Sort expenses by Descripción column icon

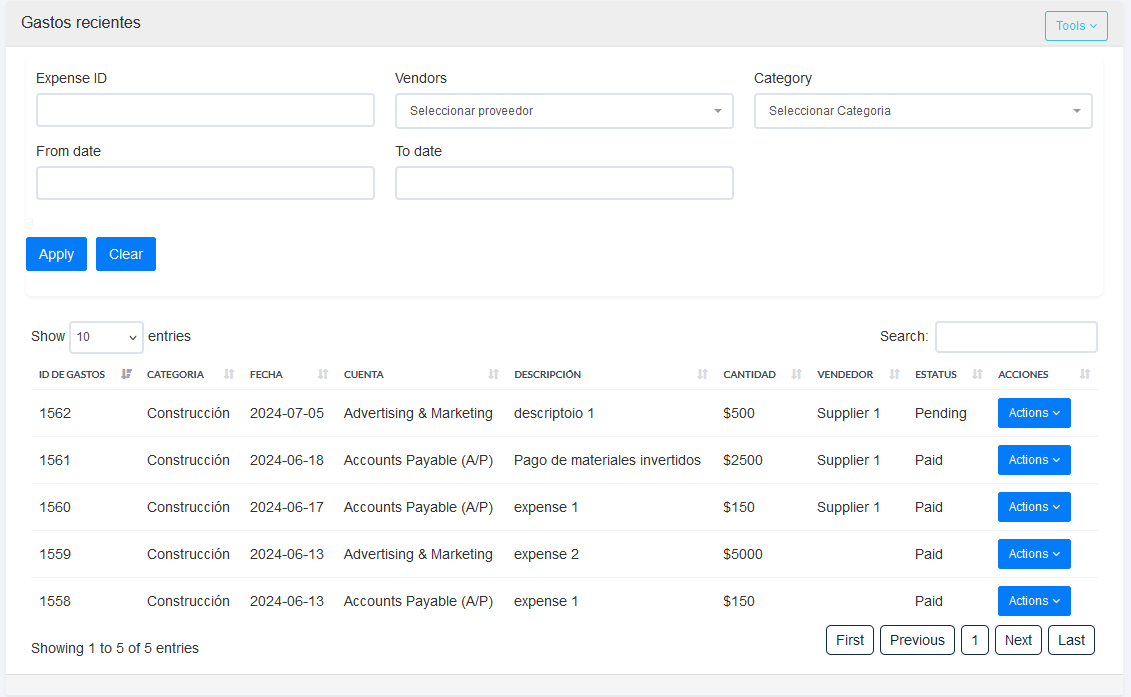coord(702,374)
